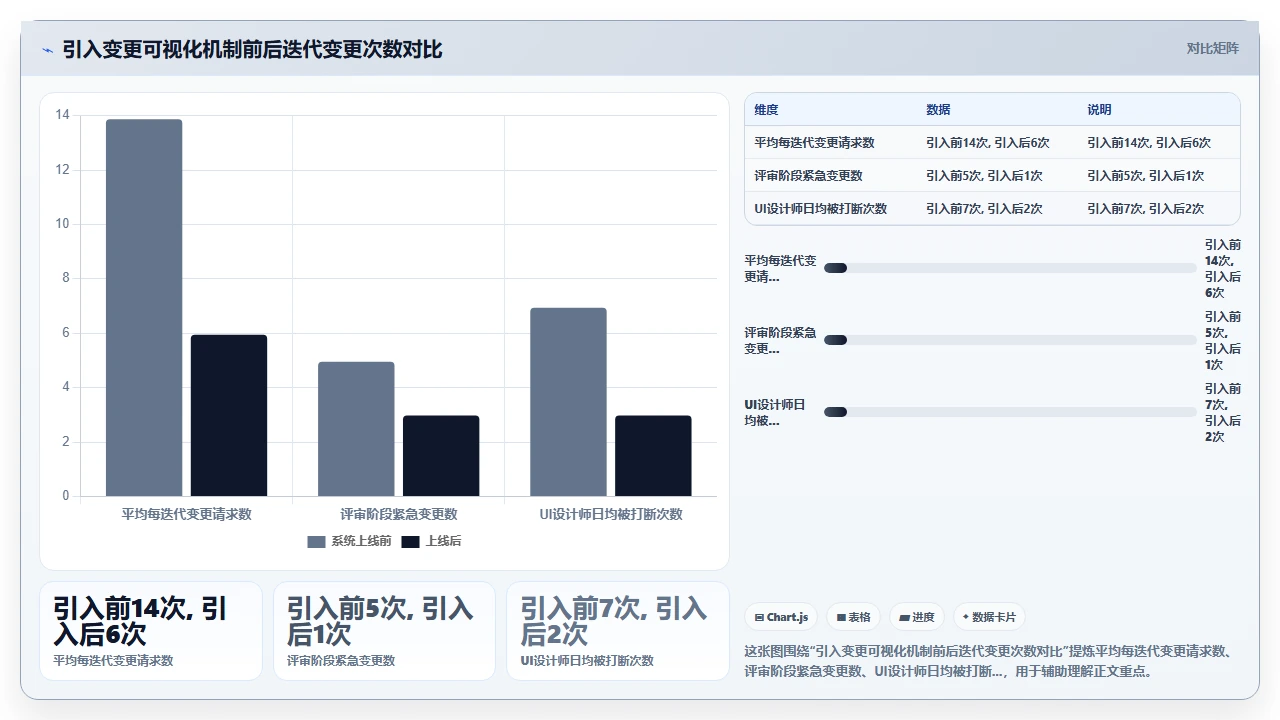Click 说明 cell 引入前7次, 引入后2次

pos(1145,209)
